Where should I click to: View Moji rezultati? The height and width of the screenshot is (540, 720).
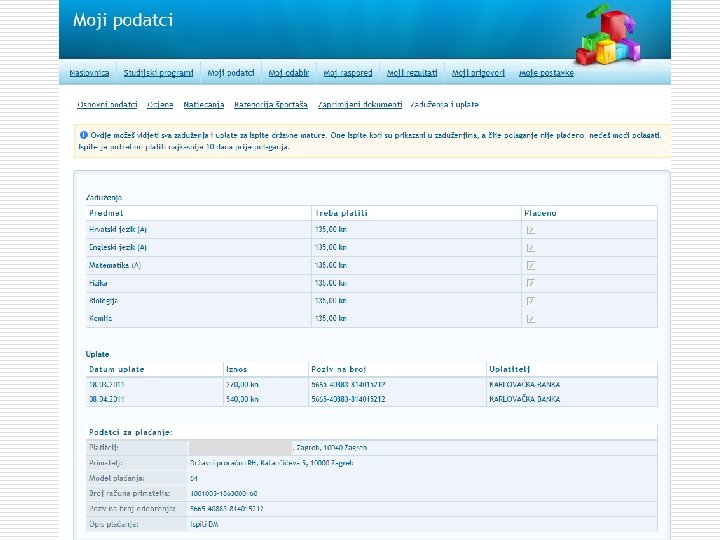tap(412, 73)
